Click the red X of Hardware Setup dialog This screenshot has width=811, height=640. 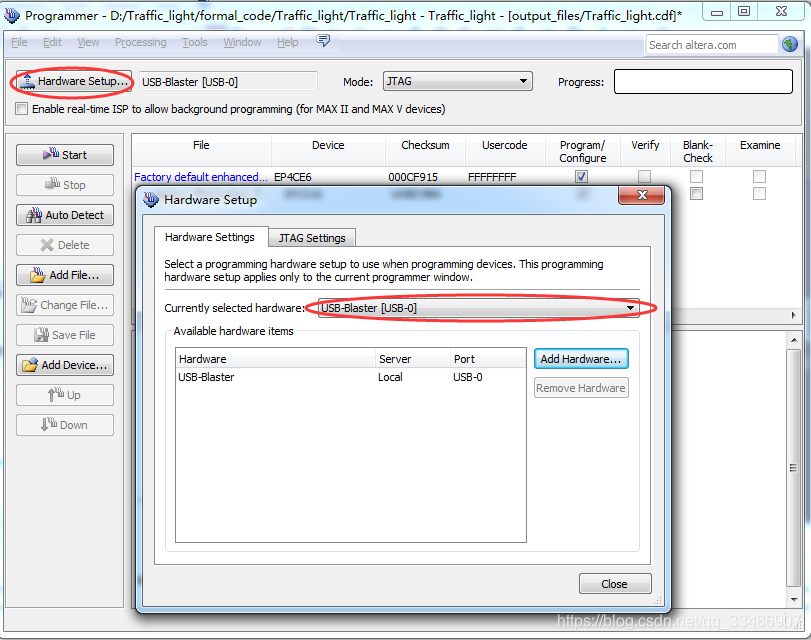(x=642, y=195)
